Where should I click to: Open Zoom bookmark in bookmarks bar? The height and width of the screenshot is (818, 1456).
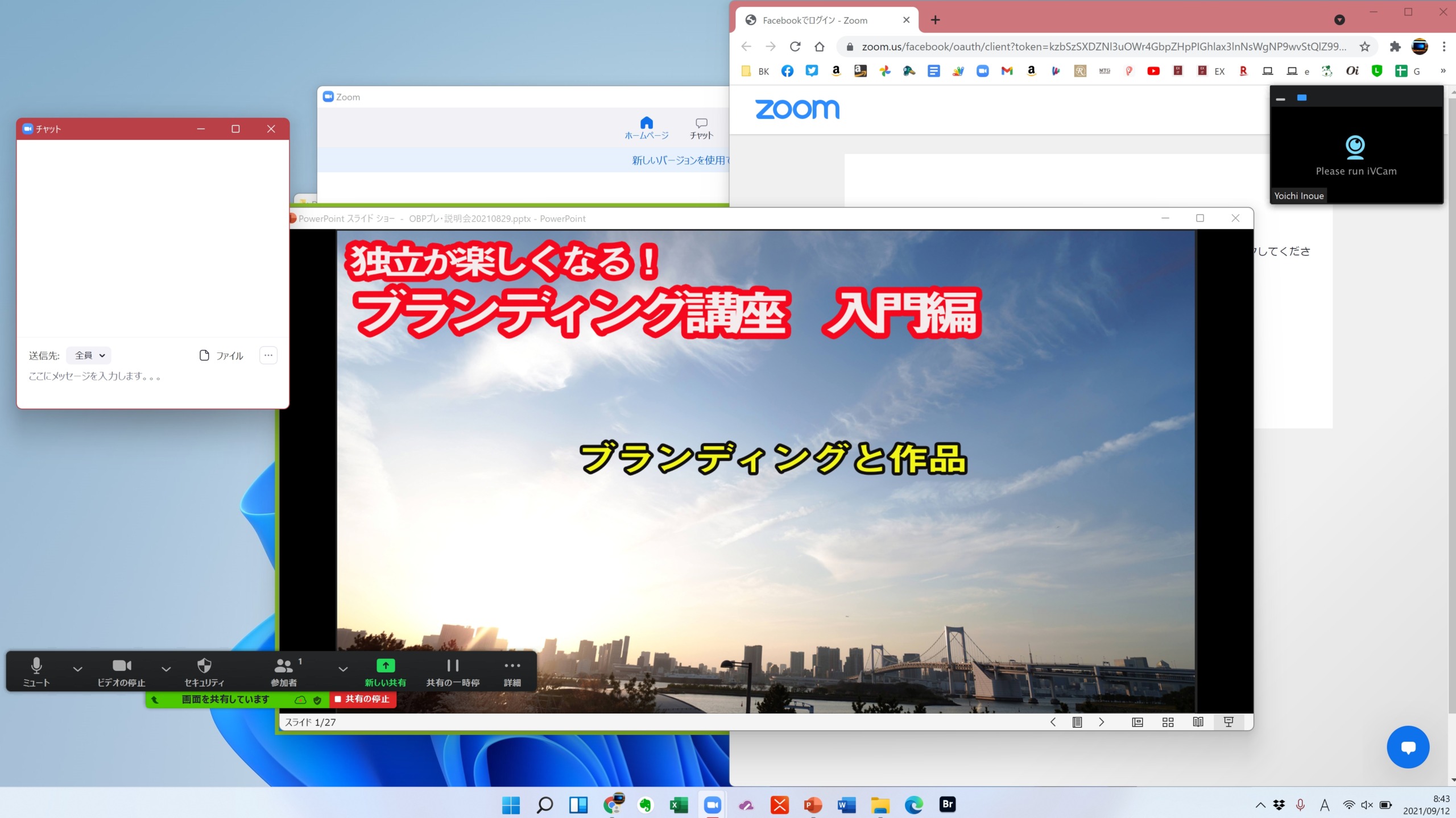click(982, 71)
